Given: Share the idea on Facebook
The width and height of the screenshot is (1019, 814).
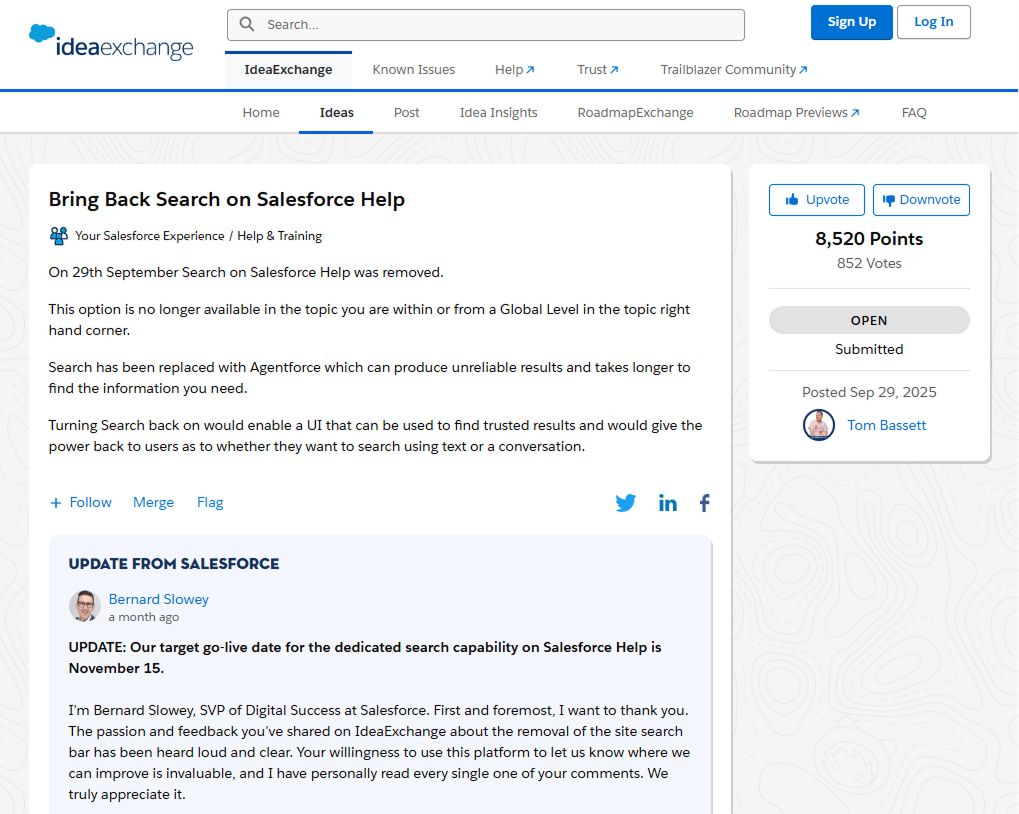Looking at the screenshot, I should point(704,503).
